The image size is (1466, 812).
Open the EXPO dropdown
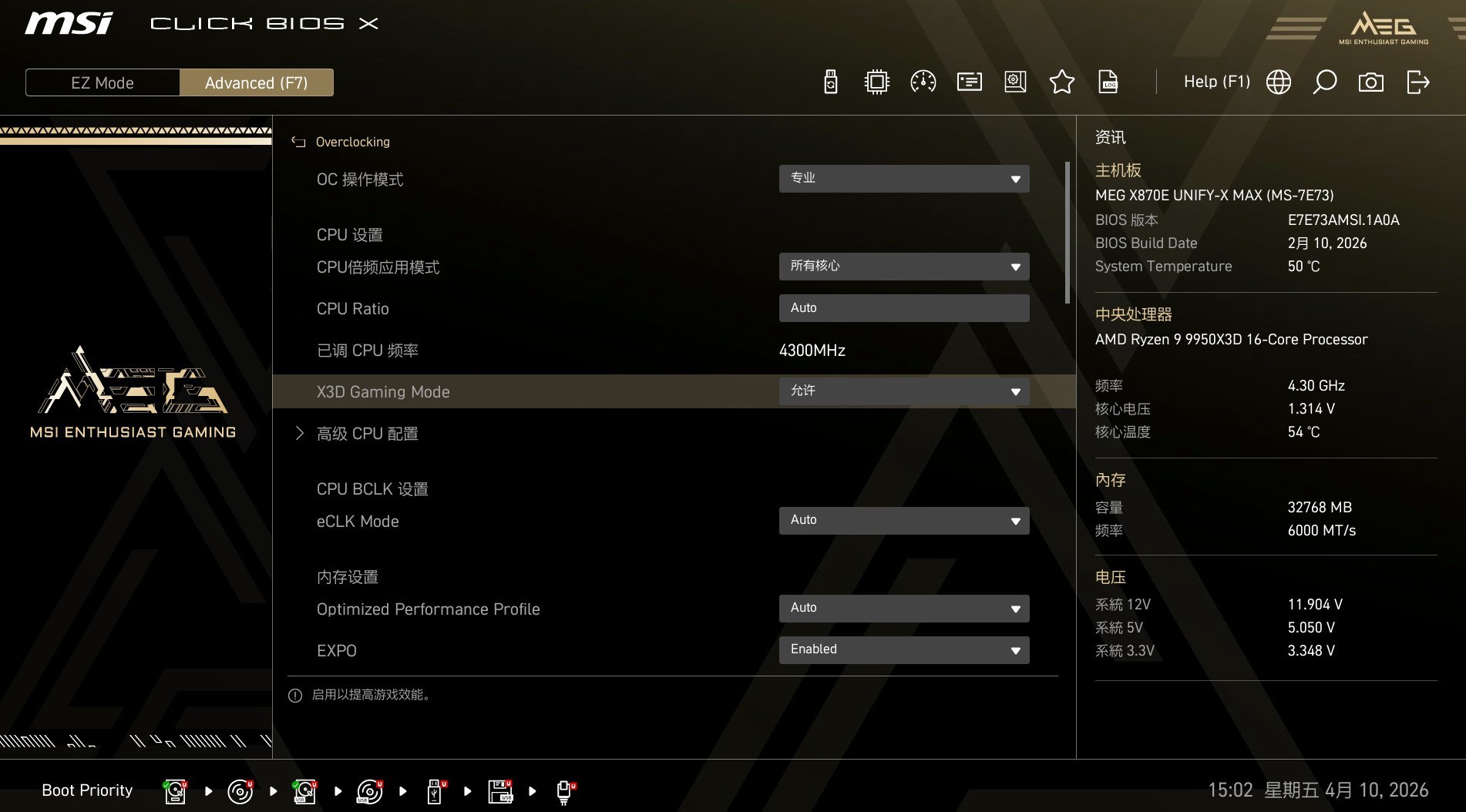click(903, 649)
